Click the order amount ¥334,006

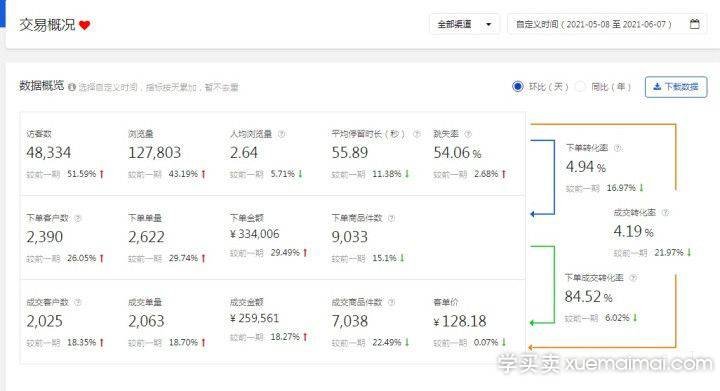click(x=254, y=234)
